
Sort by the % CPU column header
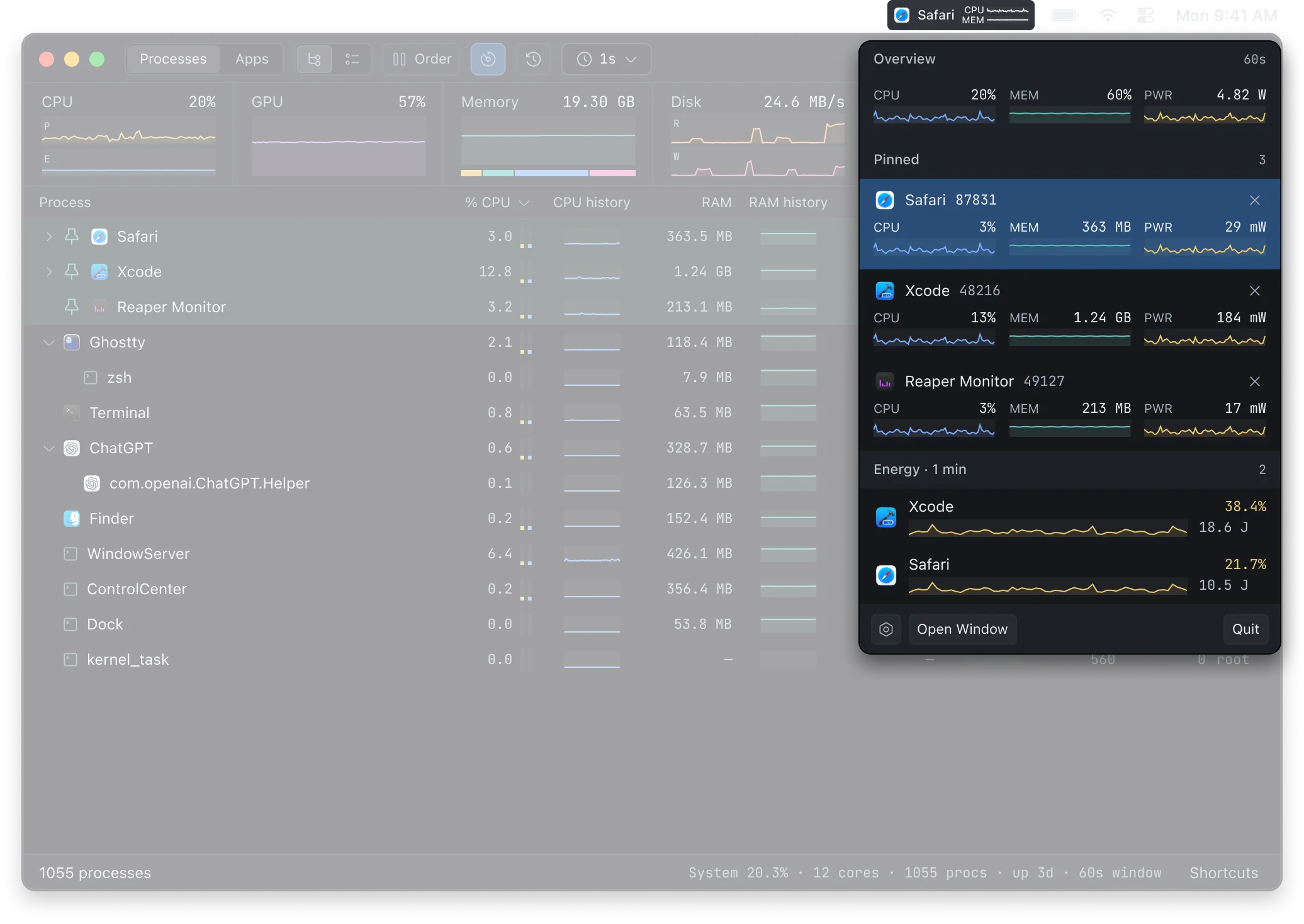496,202
